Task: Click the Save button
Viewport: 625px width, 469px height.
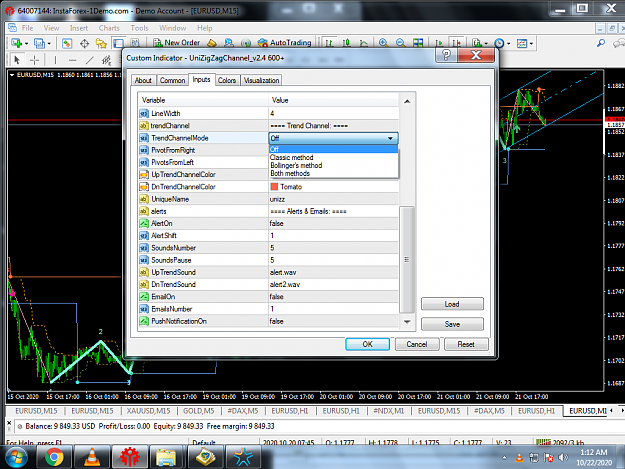Action: [452, 324]
